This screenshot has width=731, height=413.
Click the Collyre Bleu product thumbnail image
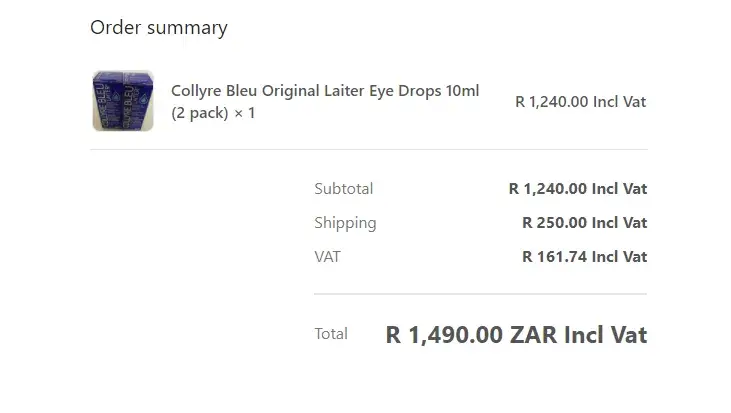[122, 101]
